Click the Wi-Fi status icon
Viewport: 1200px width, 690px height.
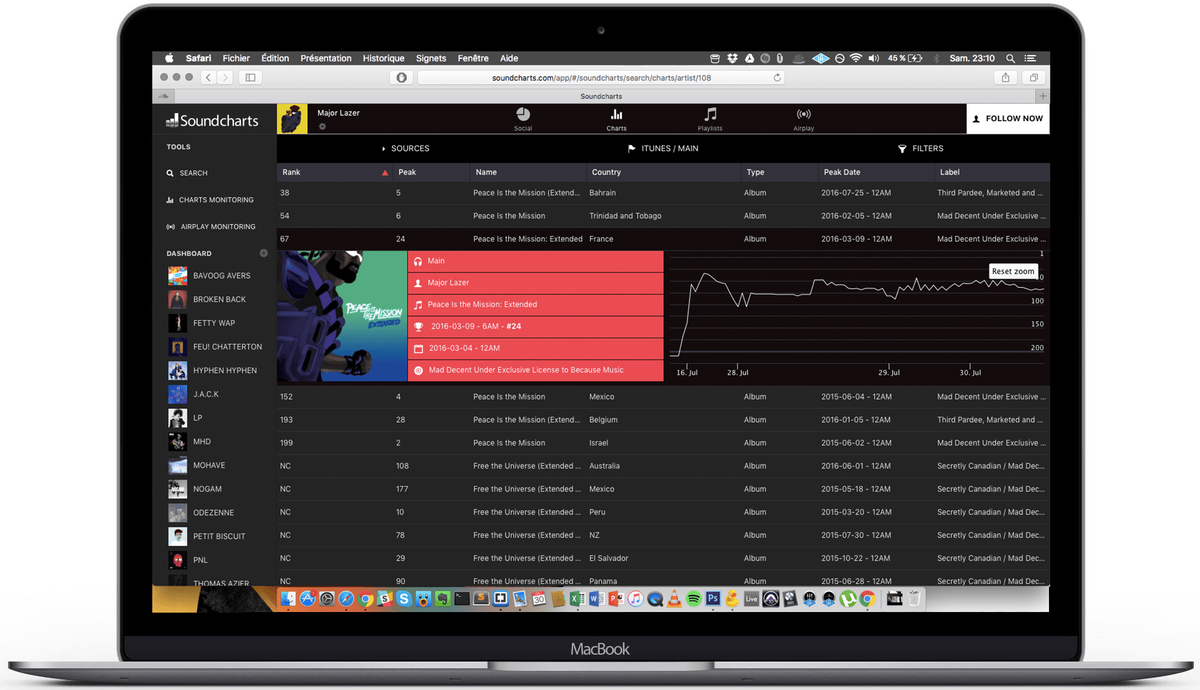856,58
